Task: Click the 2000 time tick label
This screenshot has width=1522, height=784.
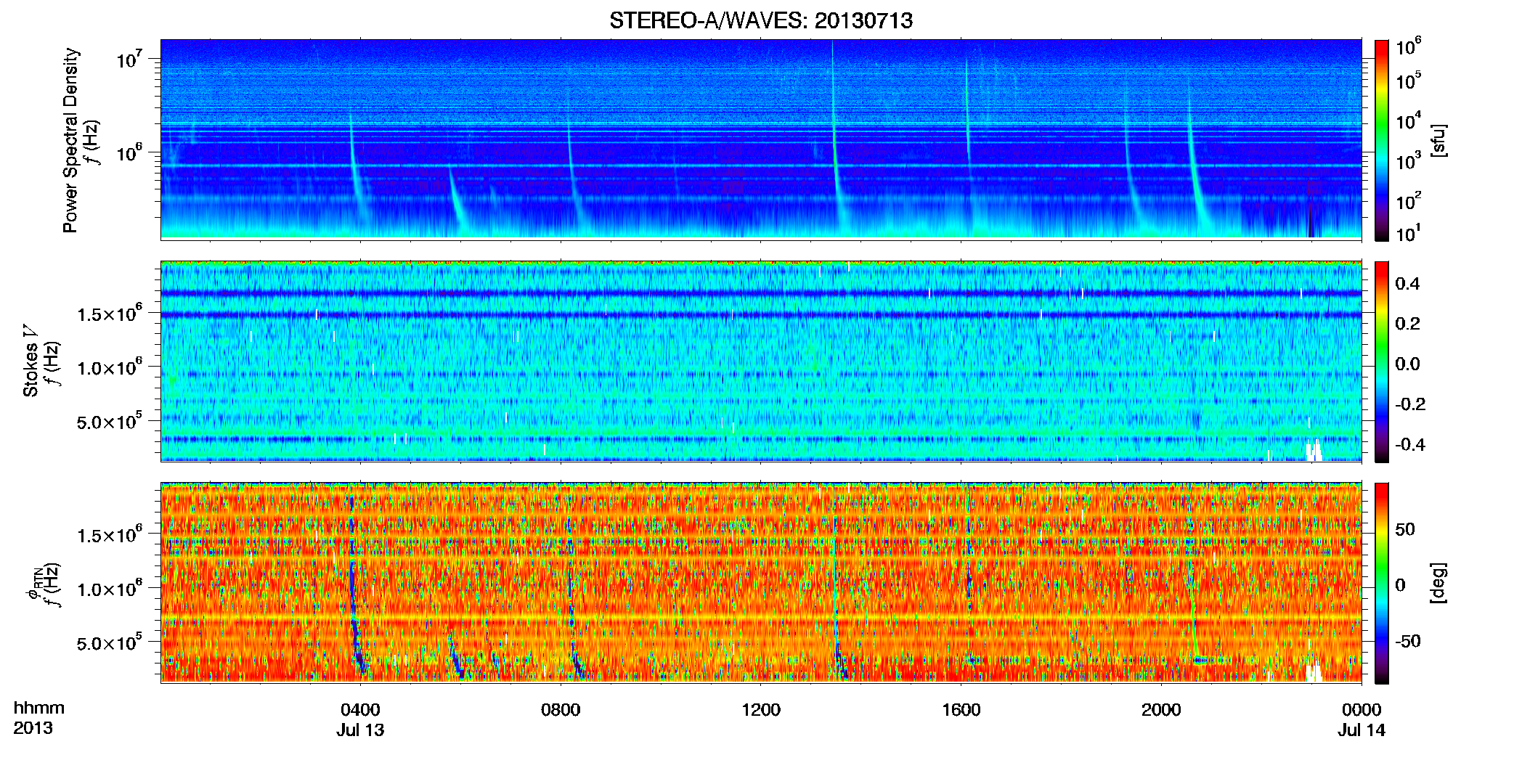Action: coord(1161,710)
